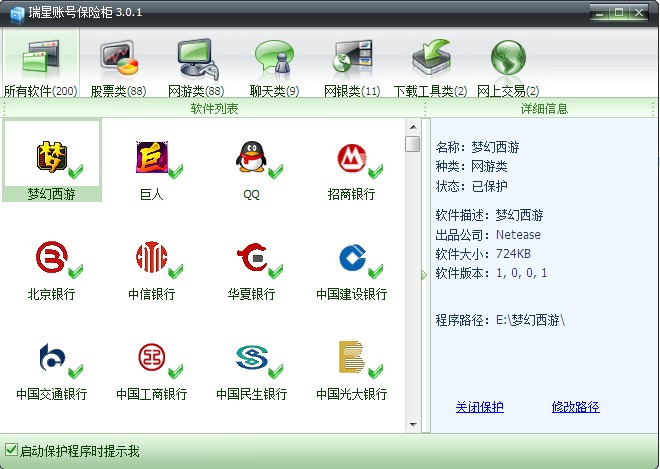
Task: Click the 状态: 已保护 status text
Action: click(x=471, y=186)
